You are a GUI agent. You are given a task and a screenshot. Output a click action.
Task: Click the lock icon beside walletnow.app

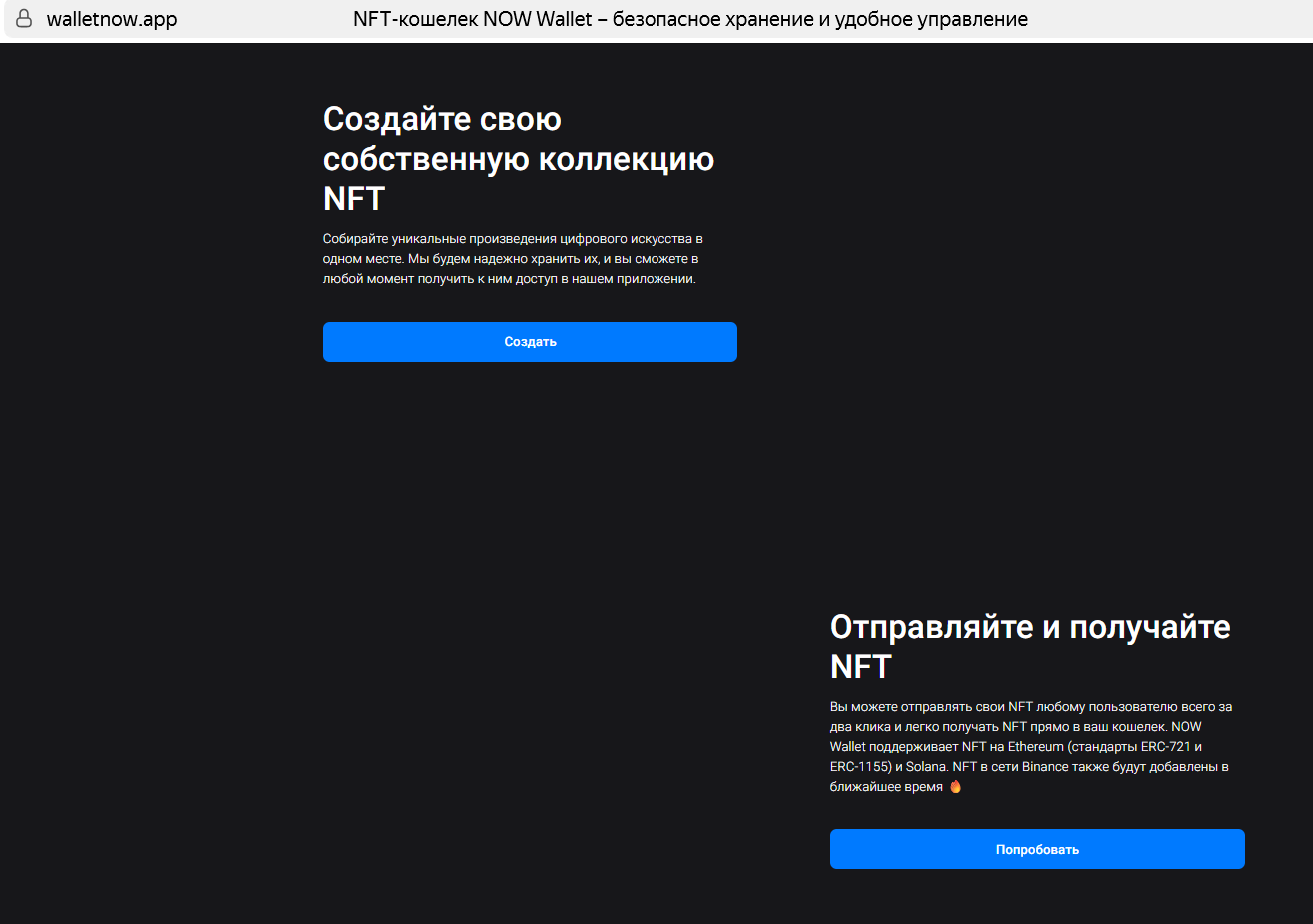[24, 19]
